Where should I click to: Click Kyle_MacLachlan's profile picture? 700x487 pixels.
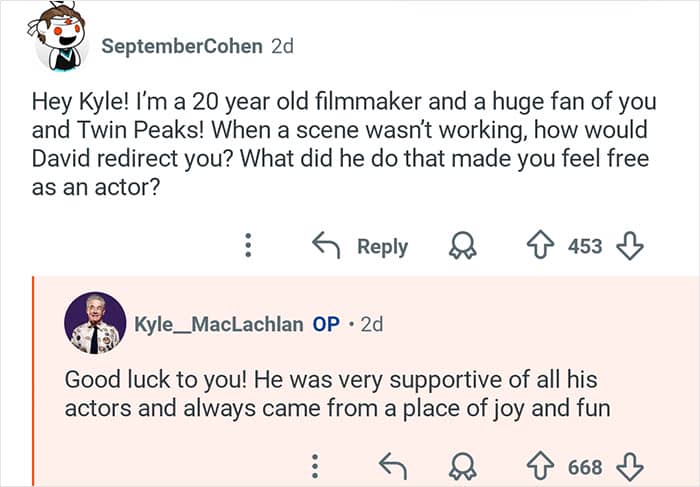[94, 324]
